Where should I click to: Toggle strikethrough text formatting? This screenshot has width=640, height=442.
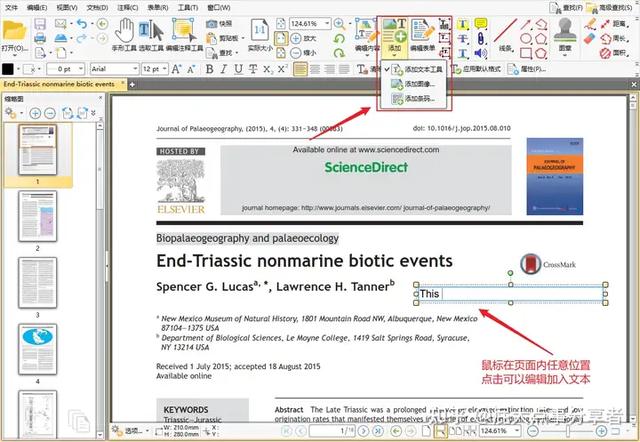click(253, 69)
